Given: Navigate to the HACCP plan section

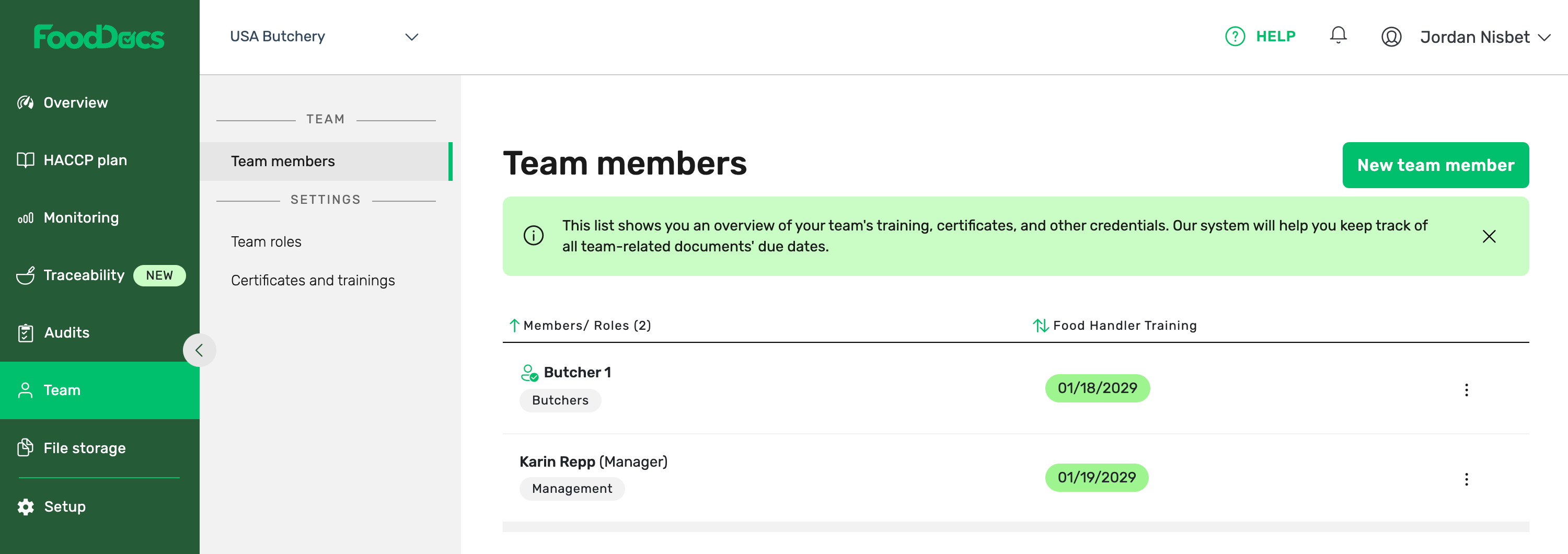Looking at the screenshot, I should pyautogui.click(x=85, y=160).
